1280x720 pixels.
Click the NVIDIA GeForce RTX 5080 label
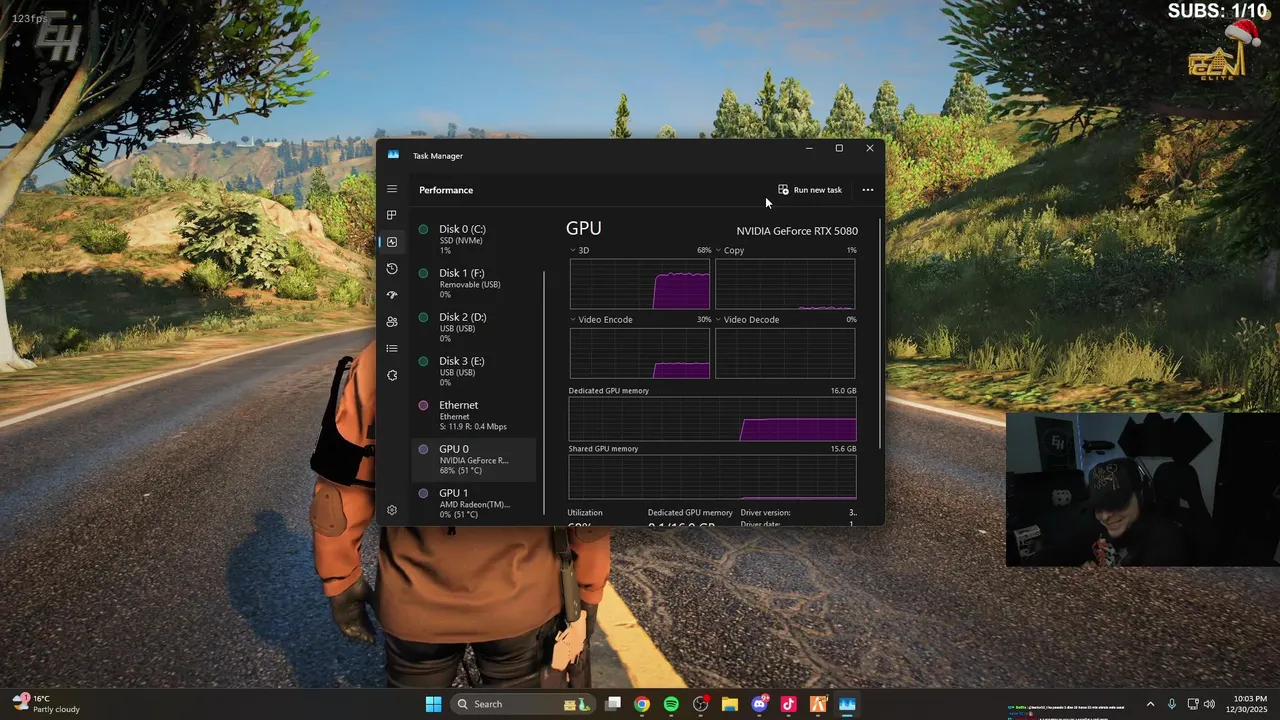pos(797,231)
